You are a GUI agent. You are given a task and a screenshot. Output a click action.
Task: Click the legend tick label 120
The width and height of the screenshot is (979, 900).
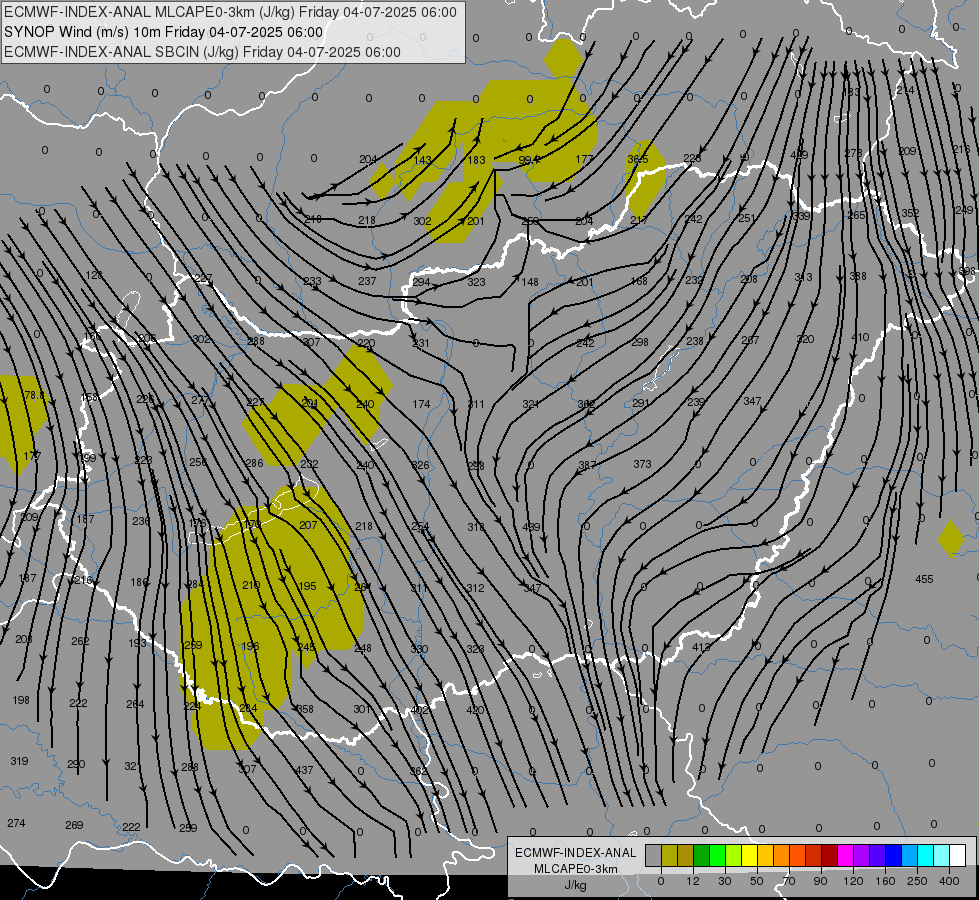coord(853,881)
